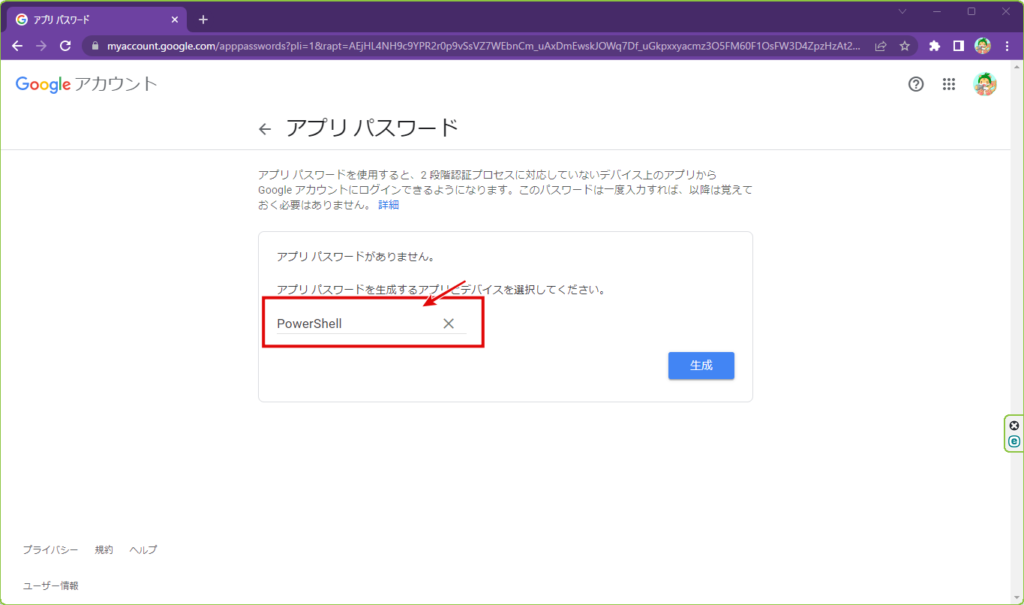Clear the PowerShell field with X
The height and width of the screenshot is (605, 1024).
(449, 323)
